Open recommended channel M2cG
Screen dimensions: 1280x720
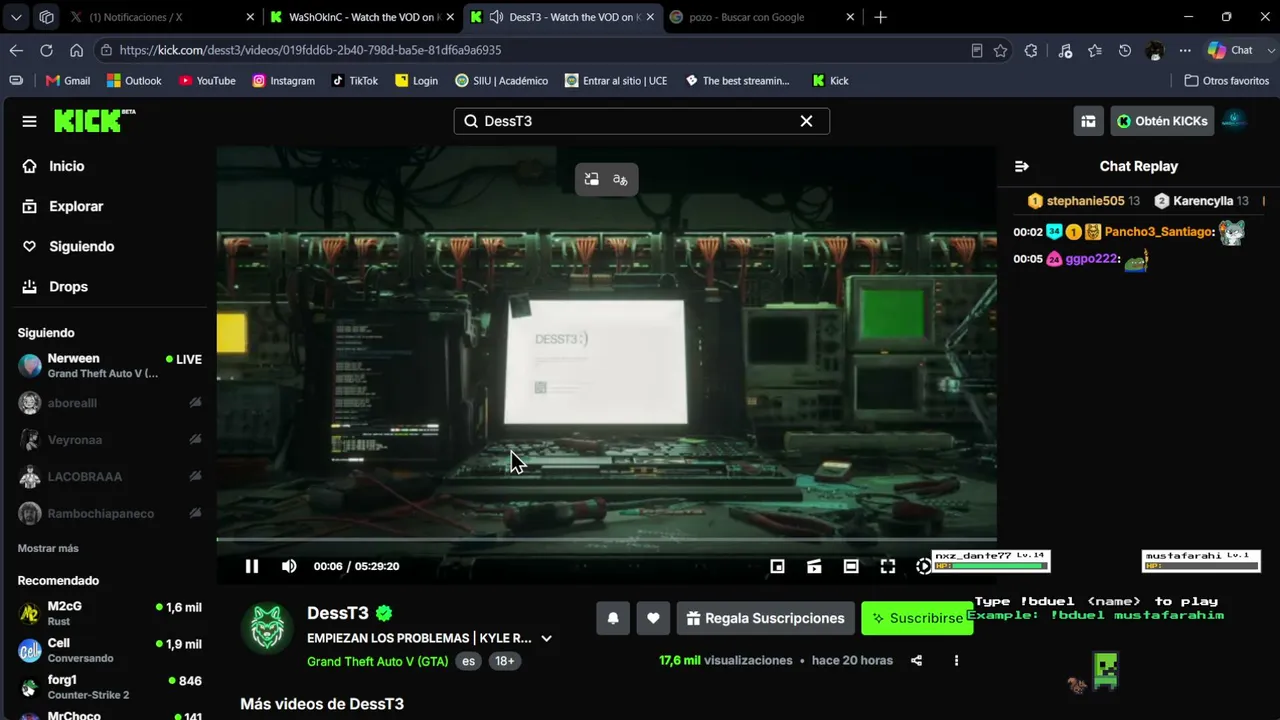tap(110, 613)
